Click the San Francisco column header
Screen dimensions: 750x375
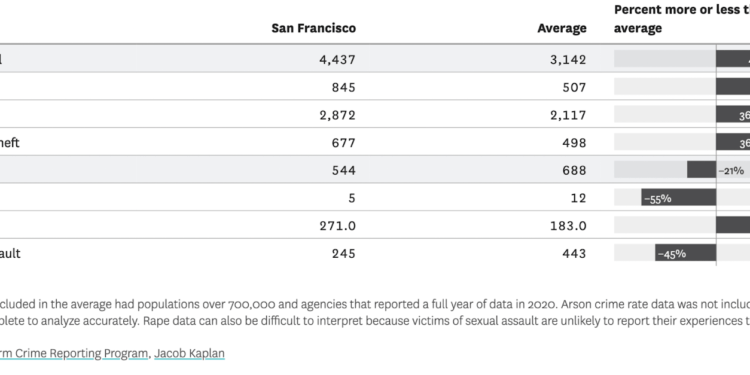click(313, 28)
